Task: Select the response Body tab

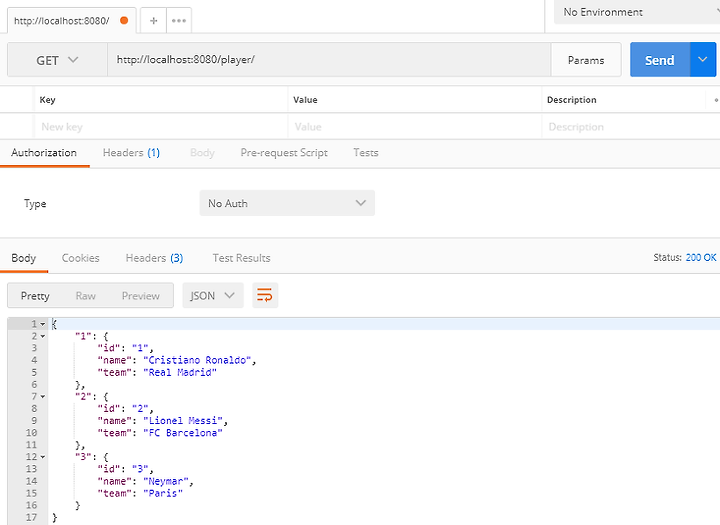Action: coord(23,258)
